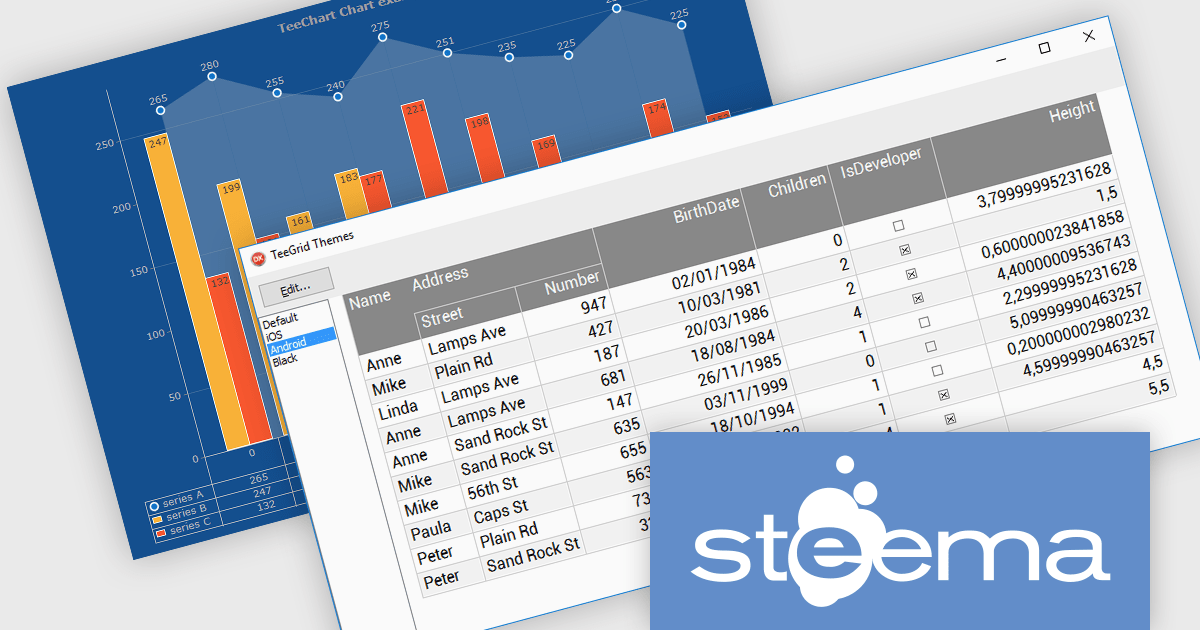This screenshot has width=1200, height=630.
Task: Choose the iOS theme from the list
Action: pos(275,335)
